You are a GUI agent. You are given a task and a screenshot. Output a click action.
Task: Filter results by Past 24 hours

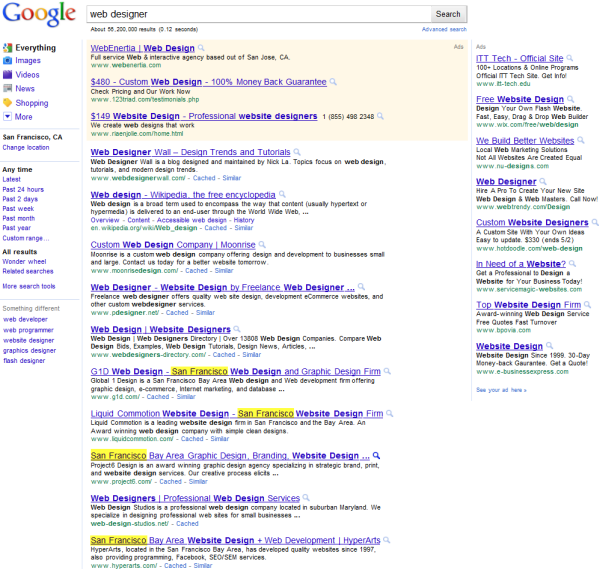(23, 189)
